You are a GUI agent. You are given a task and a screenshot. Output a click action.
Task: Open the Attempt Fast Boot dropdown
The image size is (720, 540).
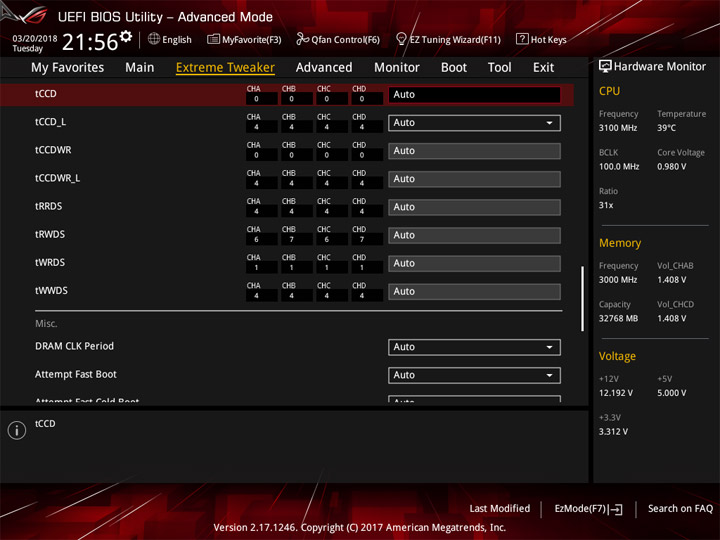(474, 375)
